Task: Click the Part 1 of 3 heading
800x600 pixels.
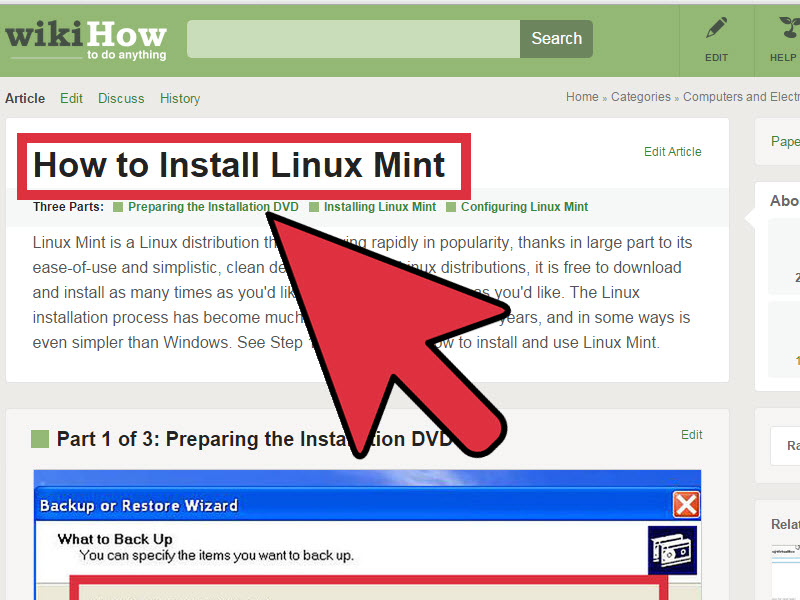Action: coord(255,439)
